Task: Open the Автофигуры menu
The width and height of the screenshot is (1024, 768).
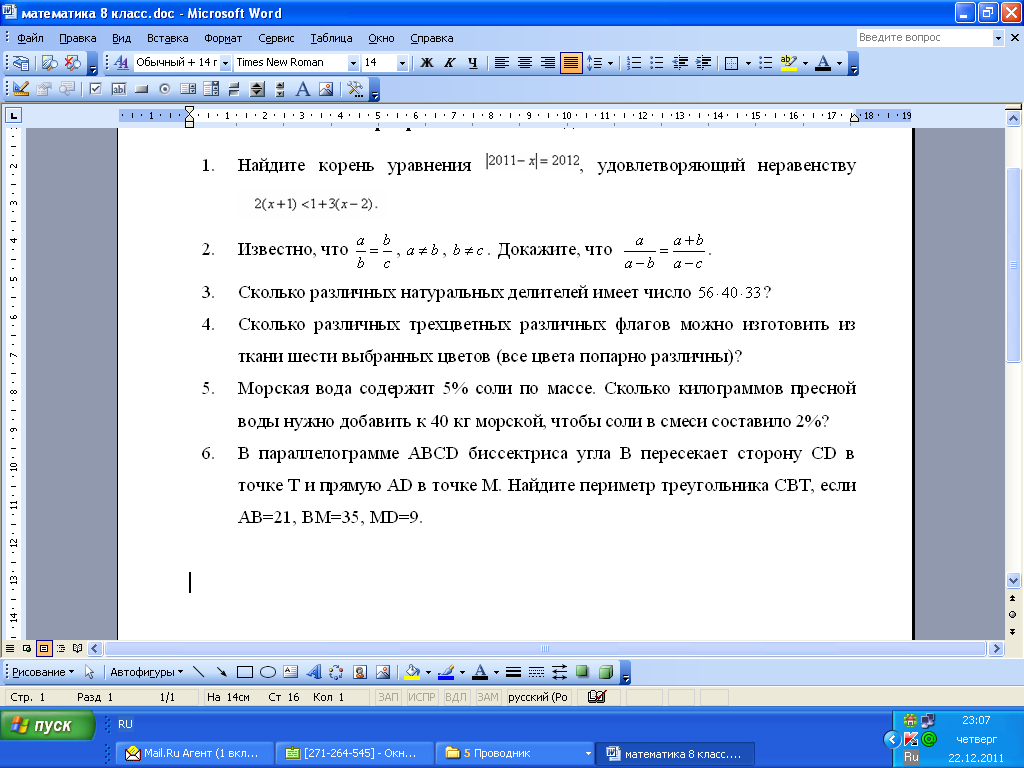Action: point(146,672)
